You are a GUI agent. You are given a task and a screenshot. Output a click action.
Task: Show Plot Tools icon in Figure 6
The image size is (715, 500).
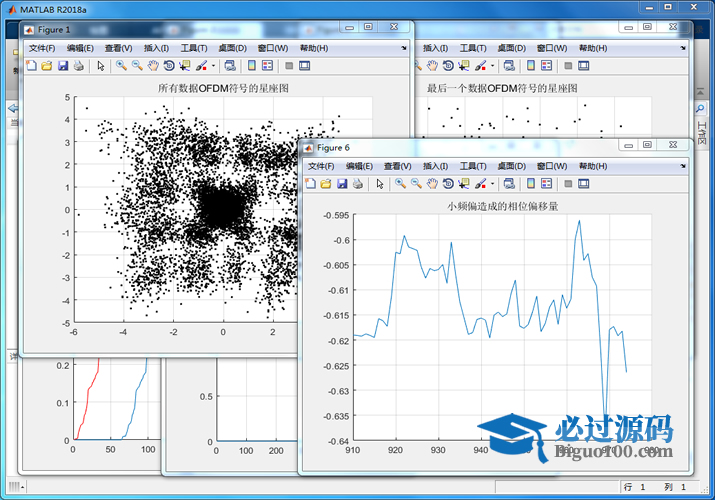point(584,184)
